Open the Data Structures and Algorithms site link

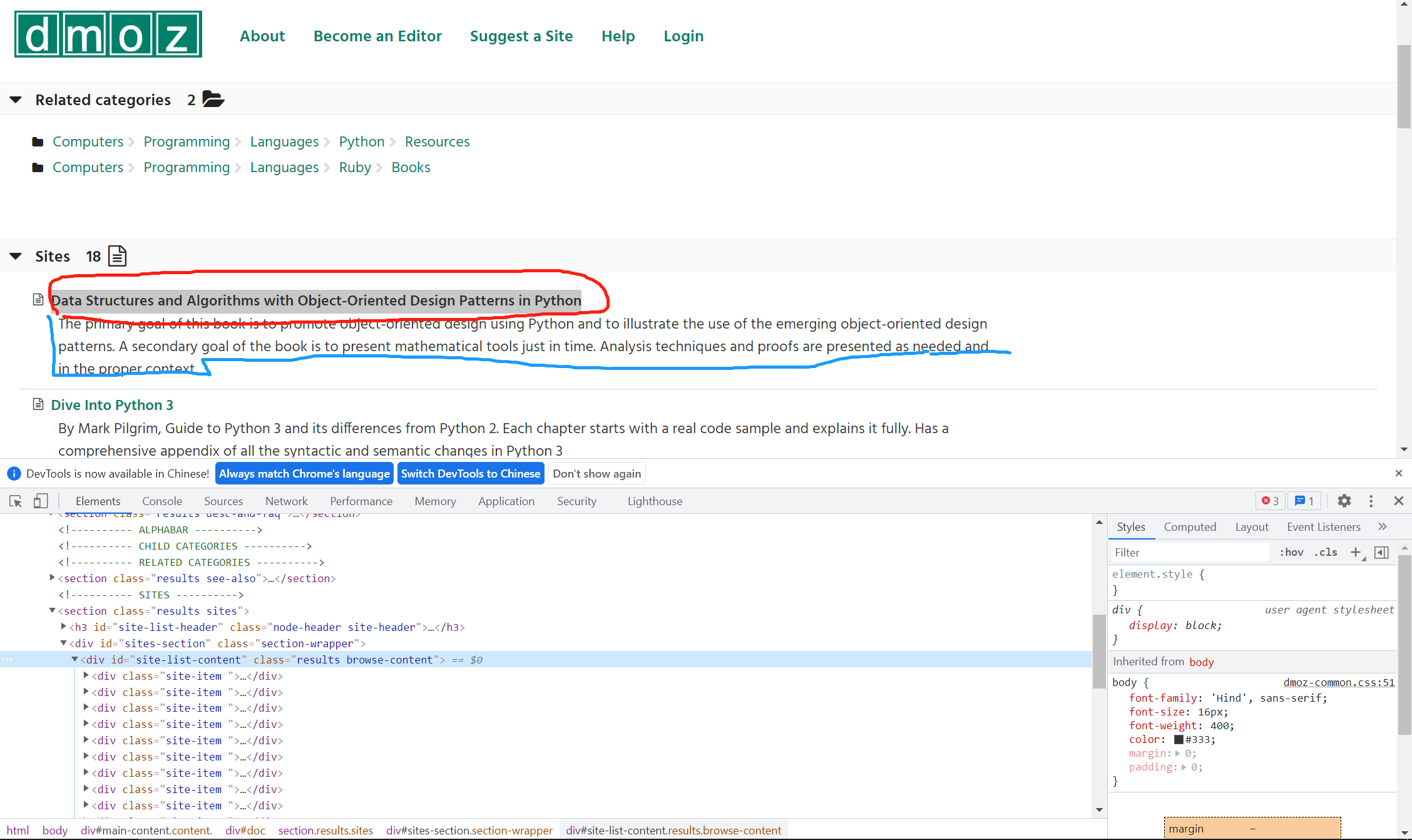point(316,300)
